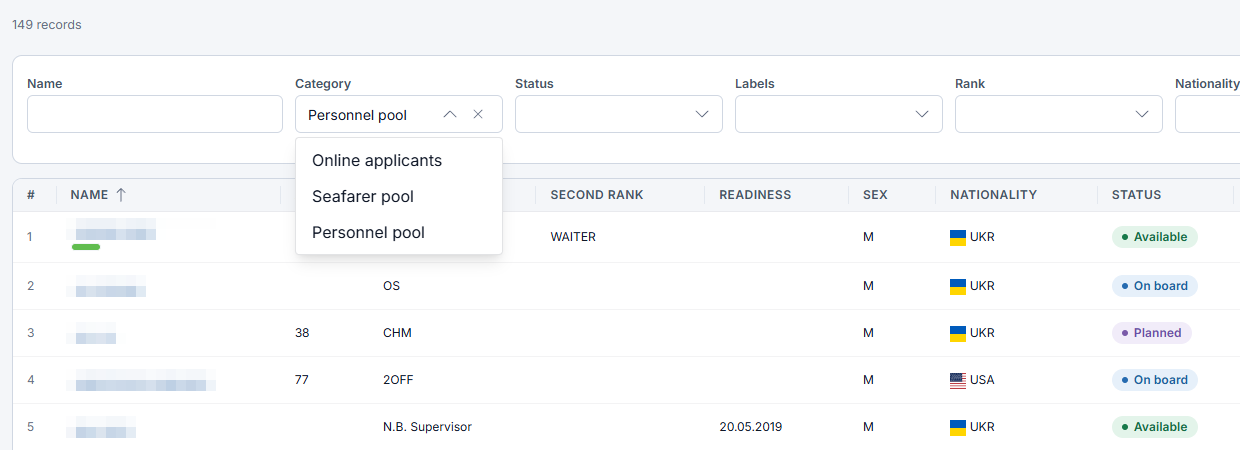Click the READINESS column header
The height and width of the screenshot is (450, 1240).
pos(755,195)
